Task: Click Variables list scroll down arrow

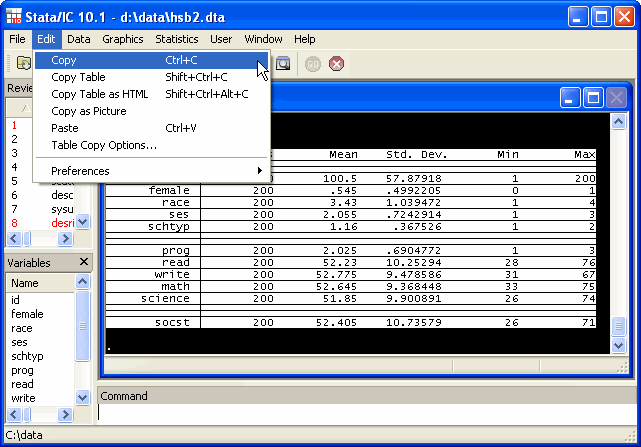Action: tap(83, 397)
